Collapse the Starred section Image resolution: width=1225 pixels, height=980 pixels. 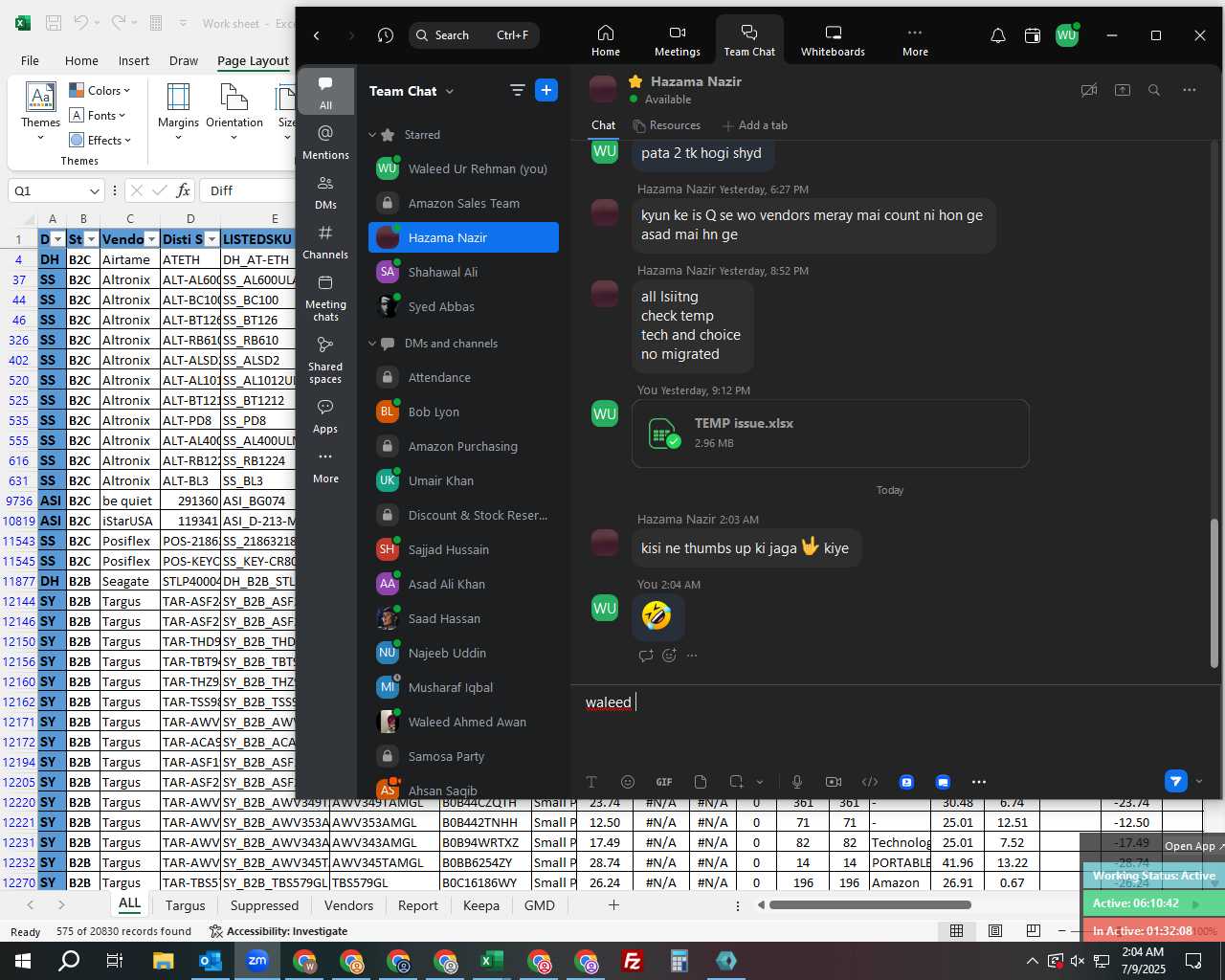click(x=372, y=135)
